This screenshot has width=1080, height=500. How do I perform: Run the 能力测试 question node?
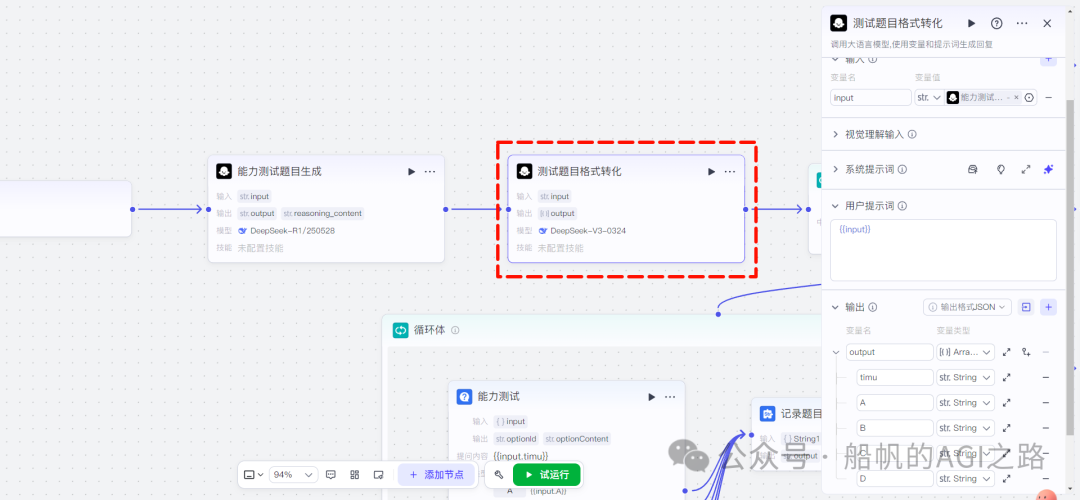pyautogui.click(x=652, y=397)
